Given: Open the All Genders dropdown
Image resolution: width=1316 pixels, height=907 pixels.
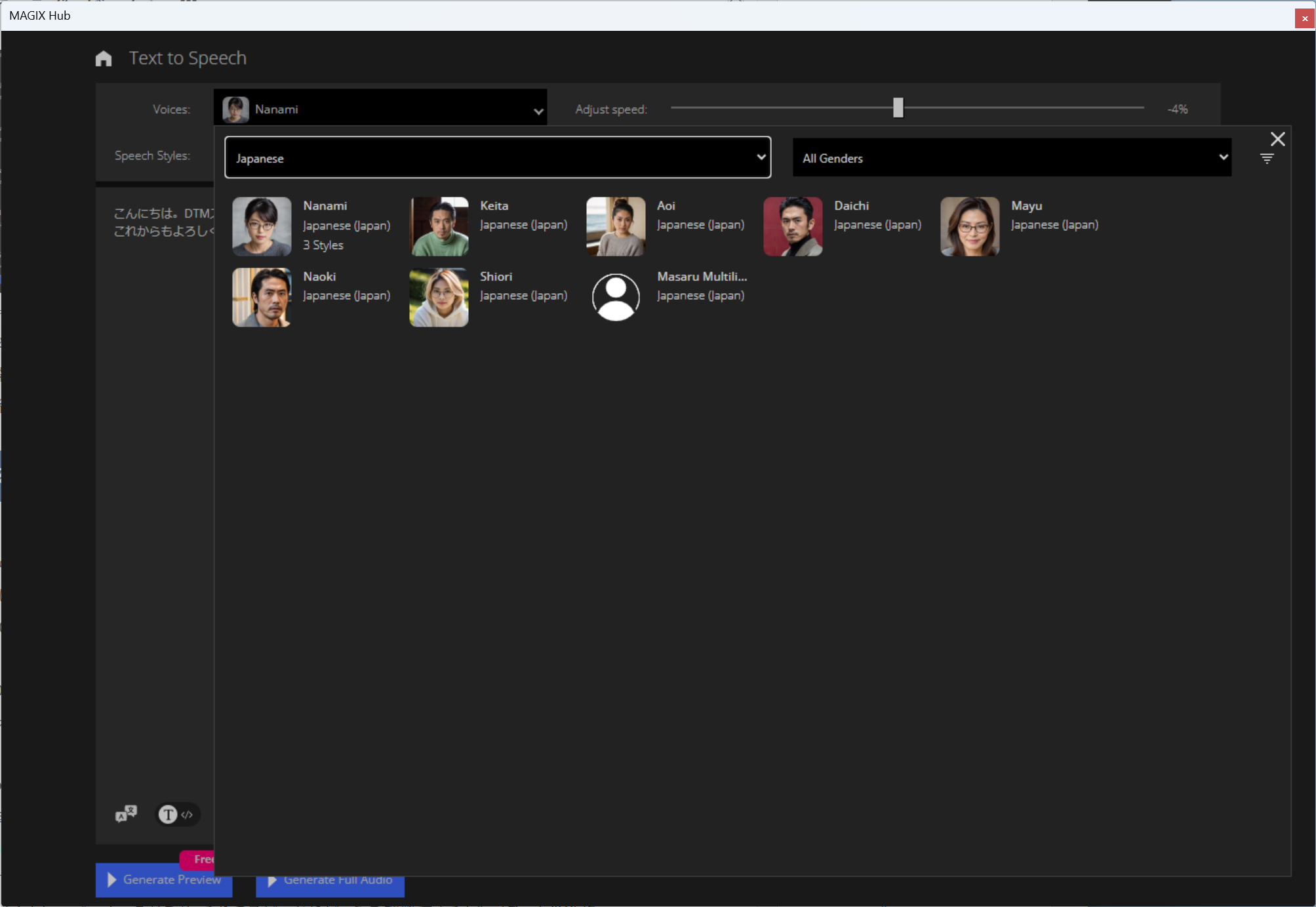Looking at the screenshot, I should (1012, 157).
